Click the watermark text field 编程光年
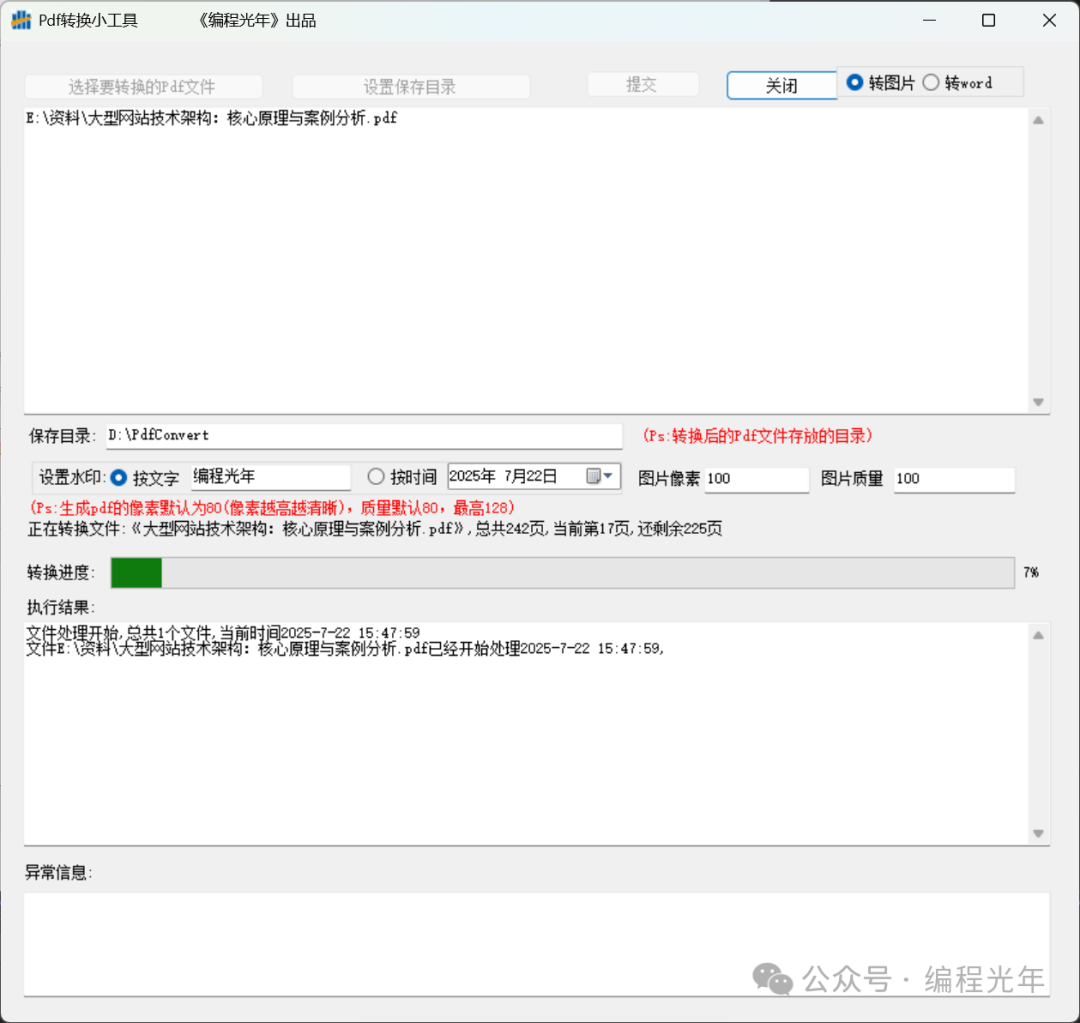Image resolution: width=1080 pixels, height=1023 pixels. point(270,477)
